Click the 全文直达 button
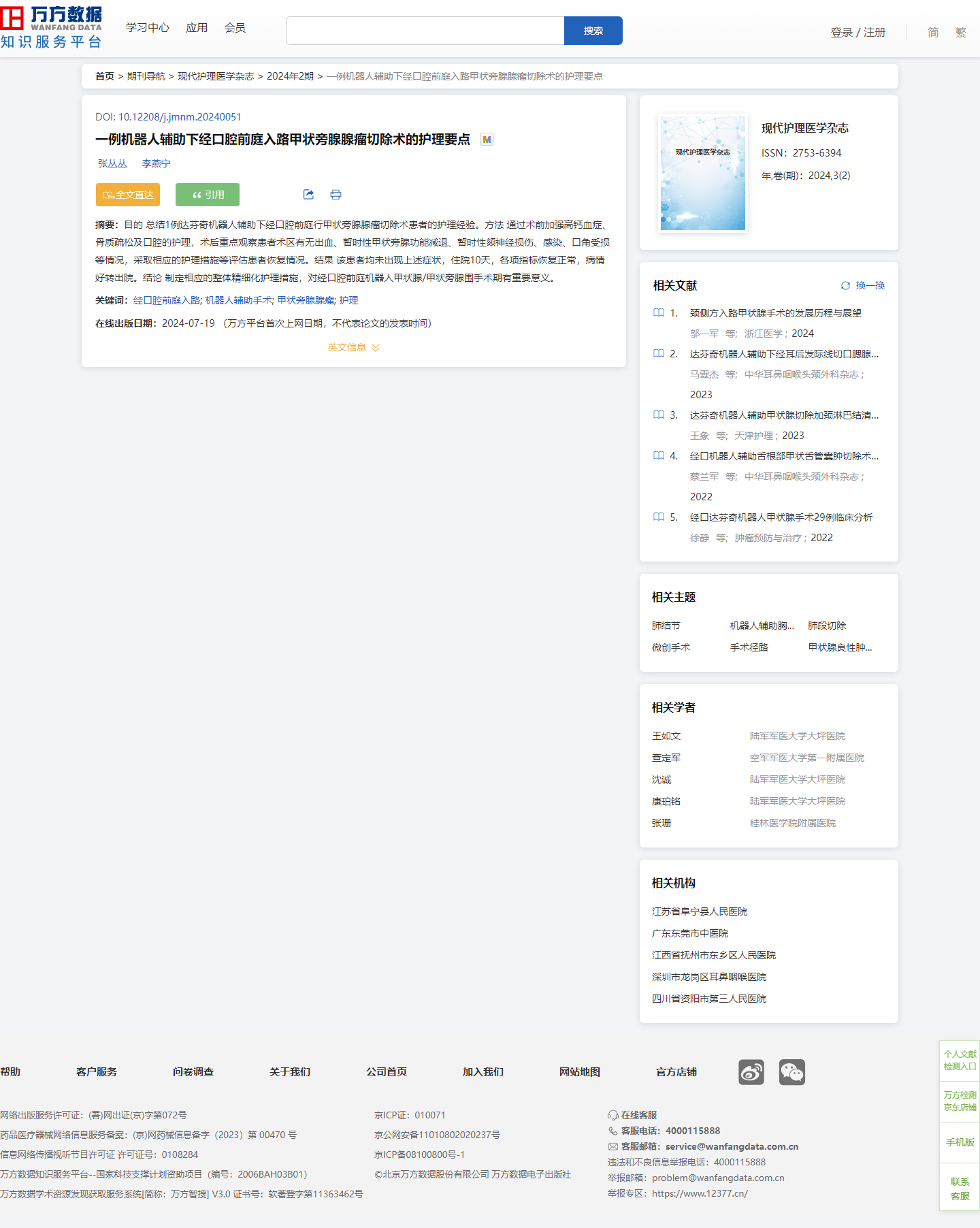The image size is (980, 1228). pos(128,195)
